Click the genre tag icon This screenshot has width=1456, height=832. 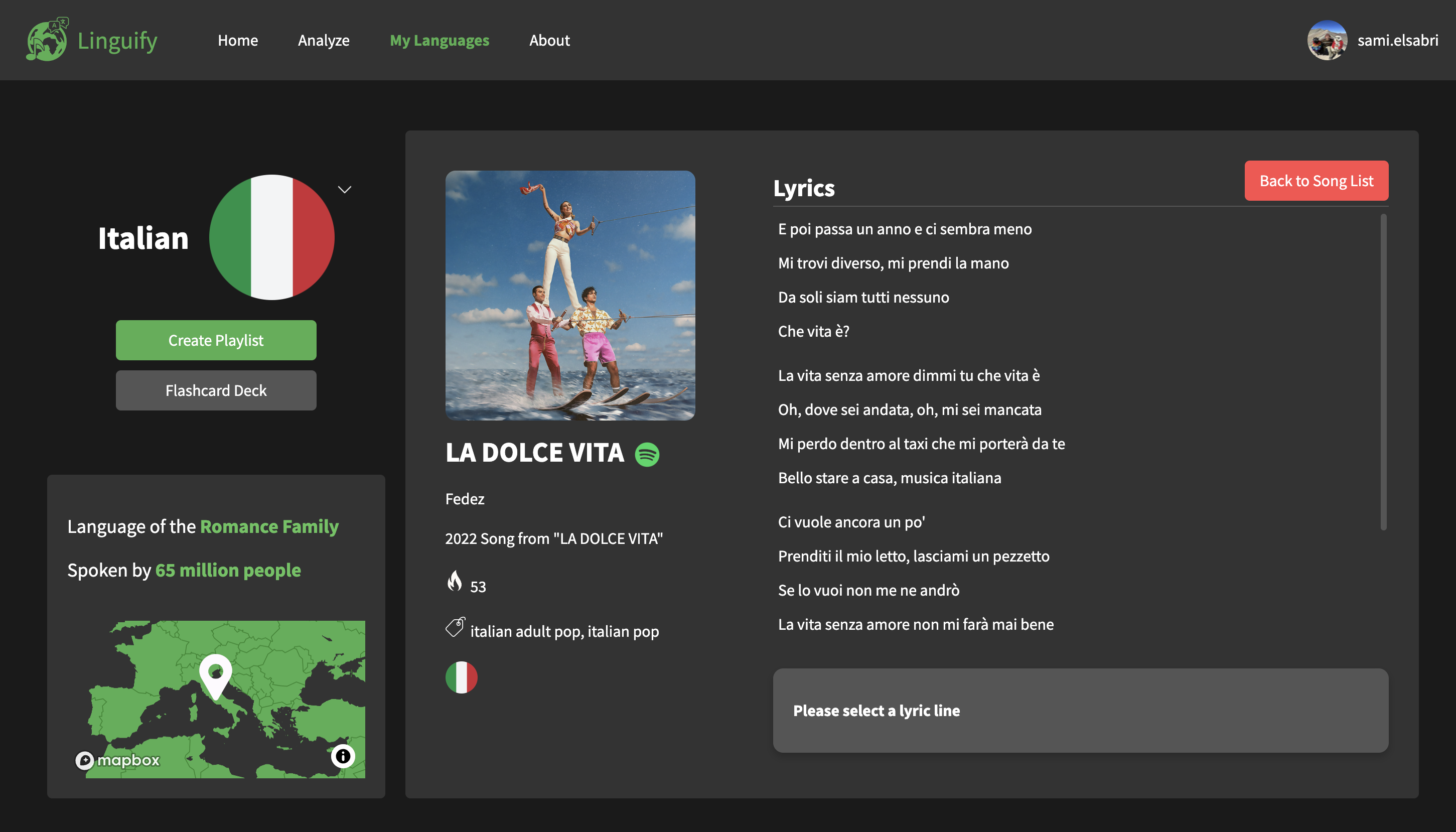coord(455,627)
